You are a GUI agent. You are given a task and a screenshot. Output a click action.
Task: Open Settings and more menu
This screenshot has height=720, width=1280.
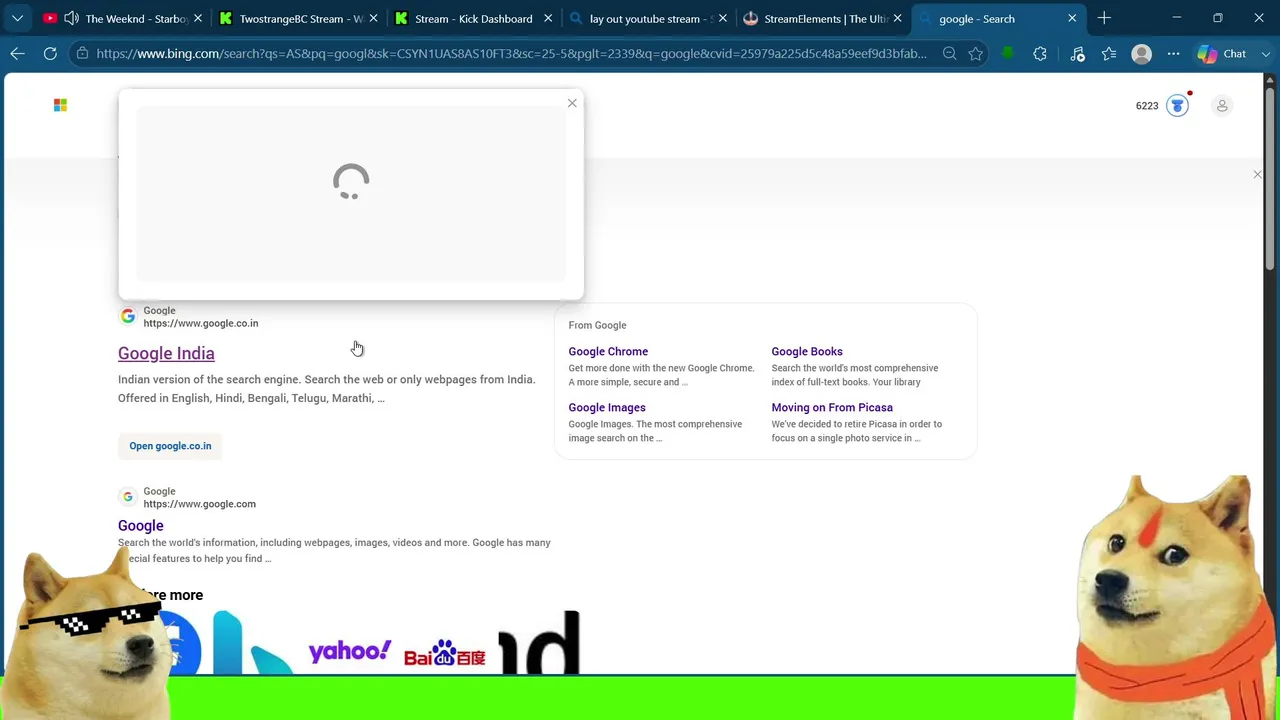pos(1173,54)
